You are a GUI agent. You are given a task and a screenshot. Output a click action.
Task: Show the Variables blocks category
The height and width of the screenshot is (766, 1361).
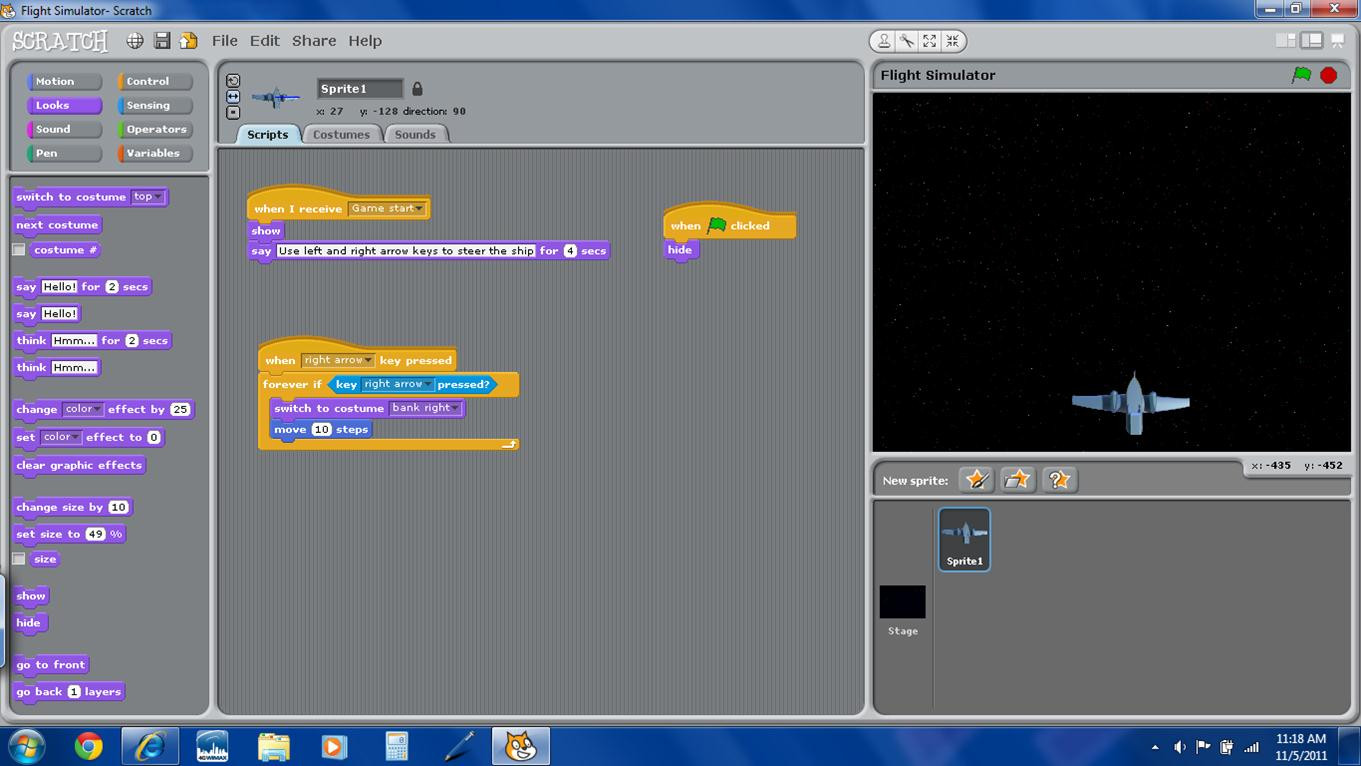click(155, 153)
